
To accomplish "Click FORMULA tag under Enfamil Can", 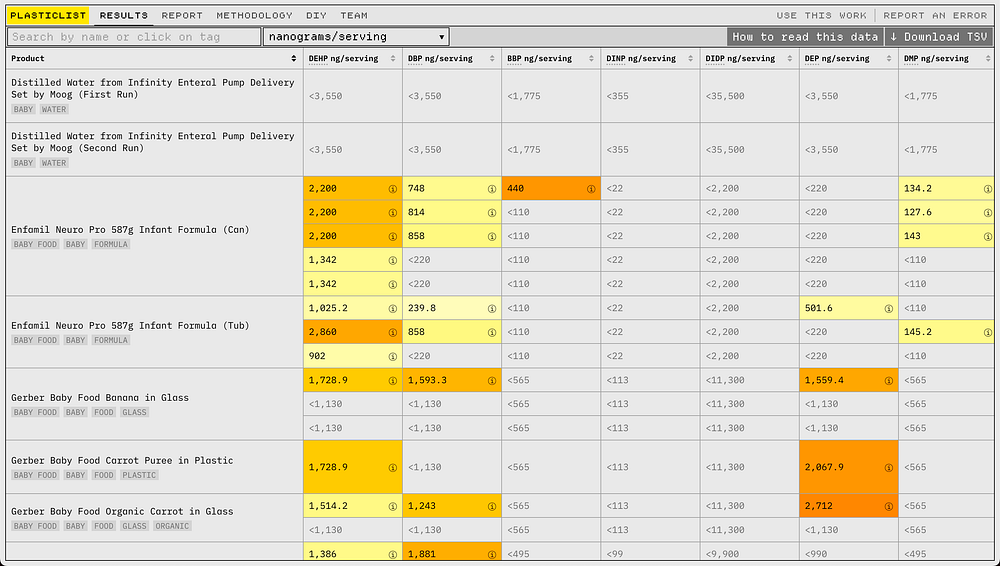I will pos(111,244).
